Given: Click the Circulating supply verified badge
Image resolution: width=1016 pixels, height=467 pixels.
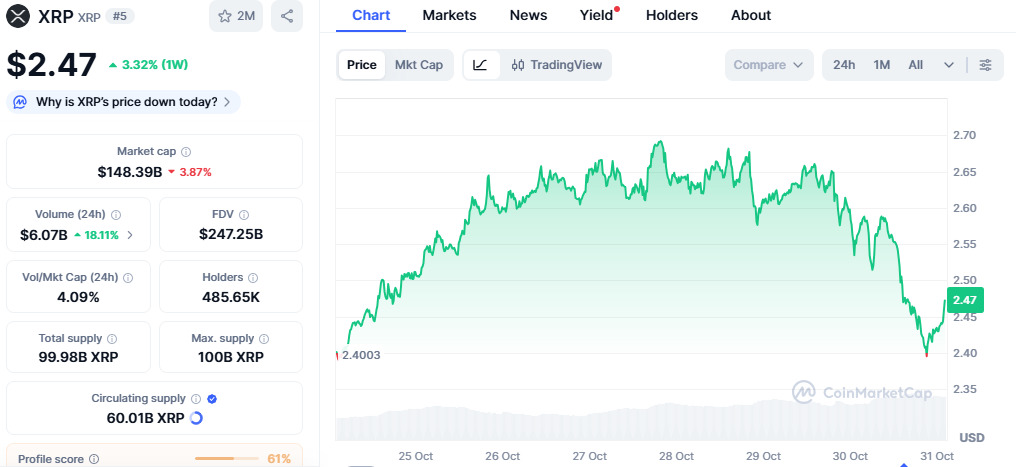Looking at the screenshot, I should 212,399.
